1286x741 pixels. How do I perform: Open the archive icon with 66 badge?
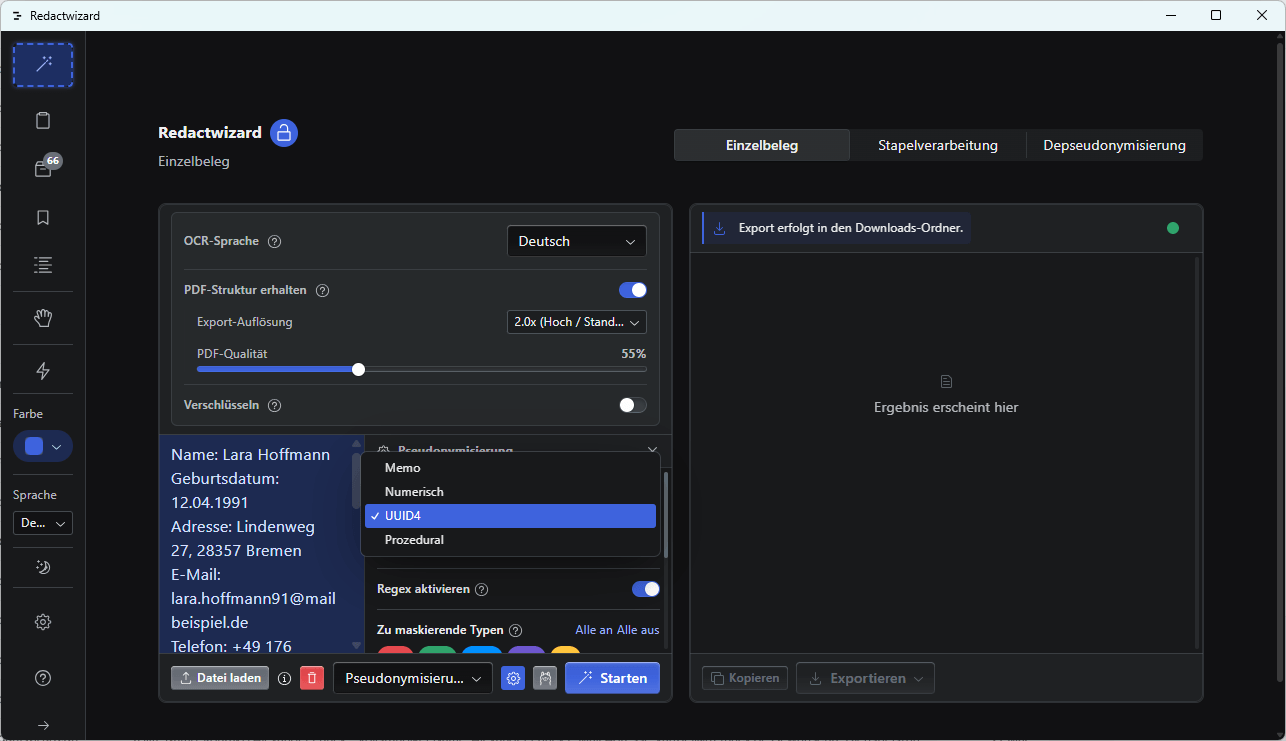point(43,168)
